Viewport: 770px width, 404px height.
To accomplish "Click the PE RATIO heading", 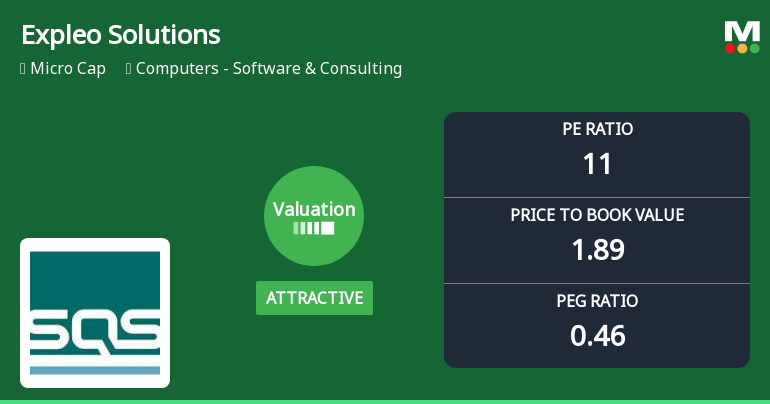I will (597, 129).
